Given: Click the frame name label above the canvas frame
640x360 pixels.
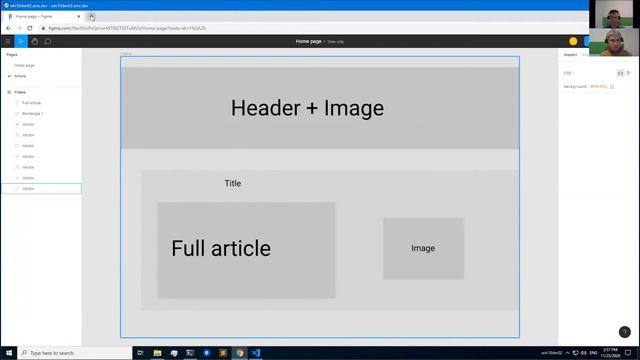Looking at the screenshot, I should 126,53.
